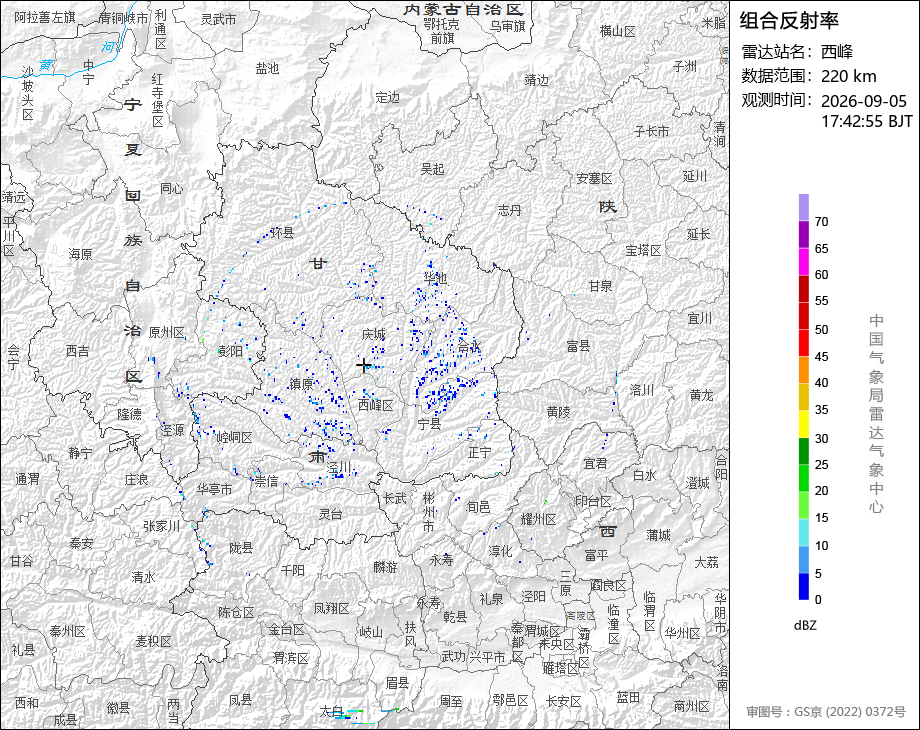Click the radar station name 西峰

point(837,52)
